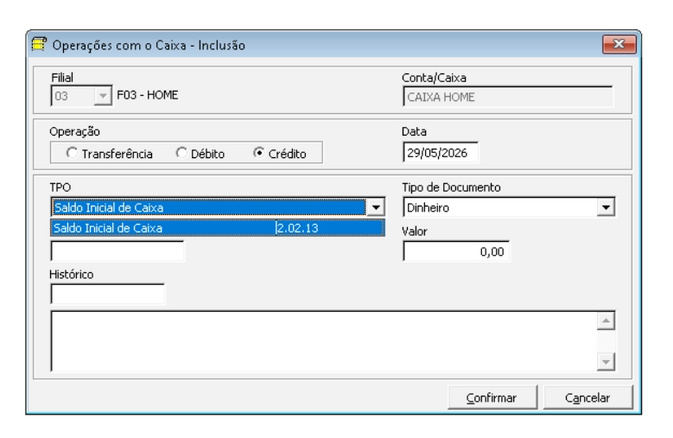673x438 pixels.
Task: Click into the Data field 29/05/2026
Action: [x=440, y=153]
